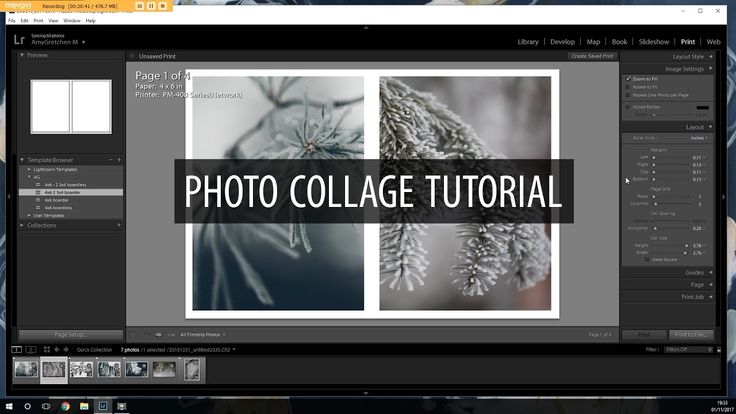Viewport: 736px width, 414px height.
Task: Go forward with the filmstrip right arrow
Action: point(66,350)
